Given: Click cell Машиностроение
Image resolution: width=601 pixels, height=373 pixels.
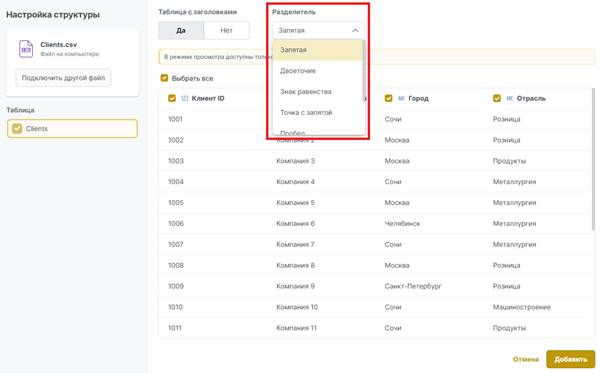Looking at the screenshot, I should point(522,307).
